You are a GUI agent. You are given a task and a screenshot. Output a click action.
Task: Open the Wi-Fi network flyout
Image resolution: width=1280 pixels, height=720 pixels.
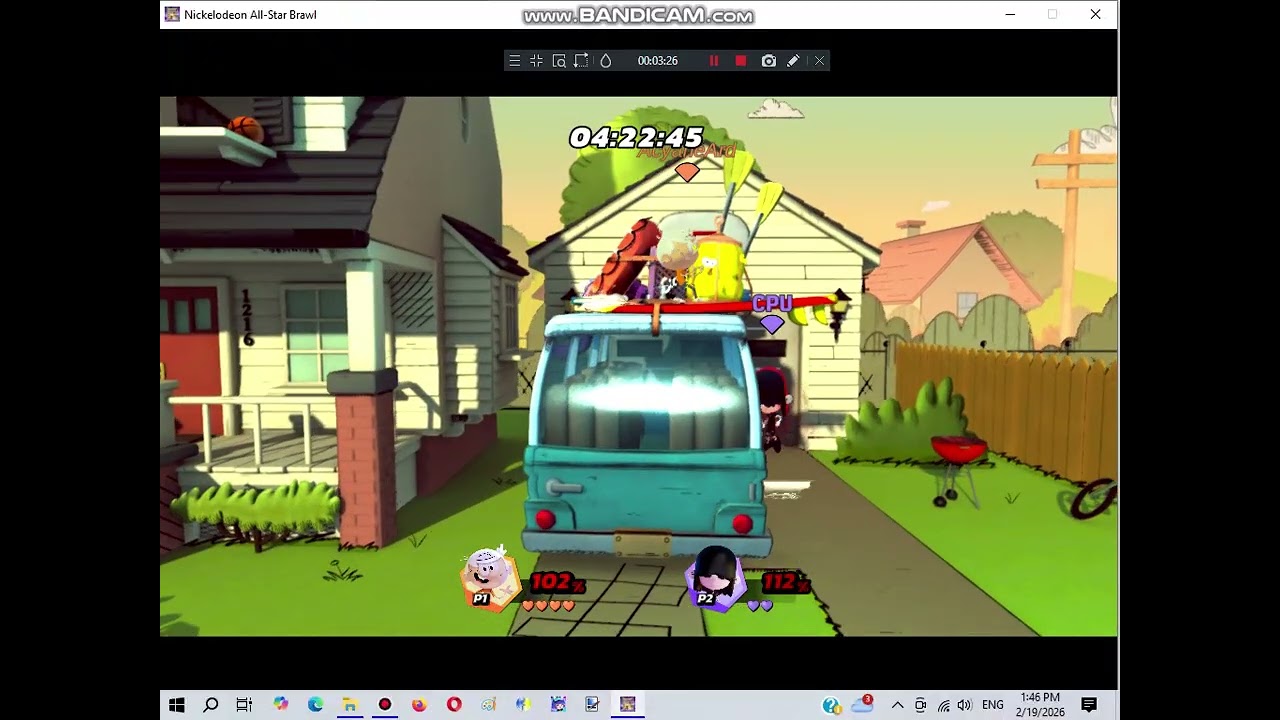click(943, 705)
